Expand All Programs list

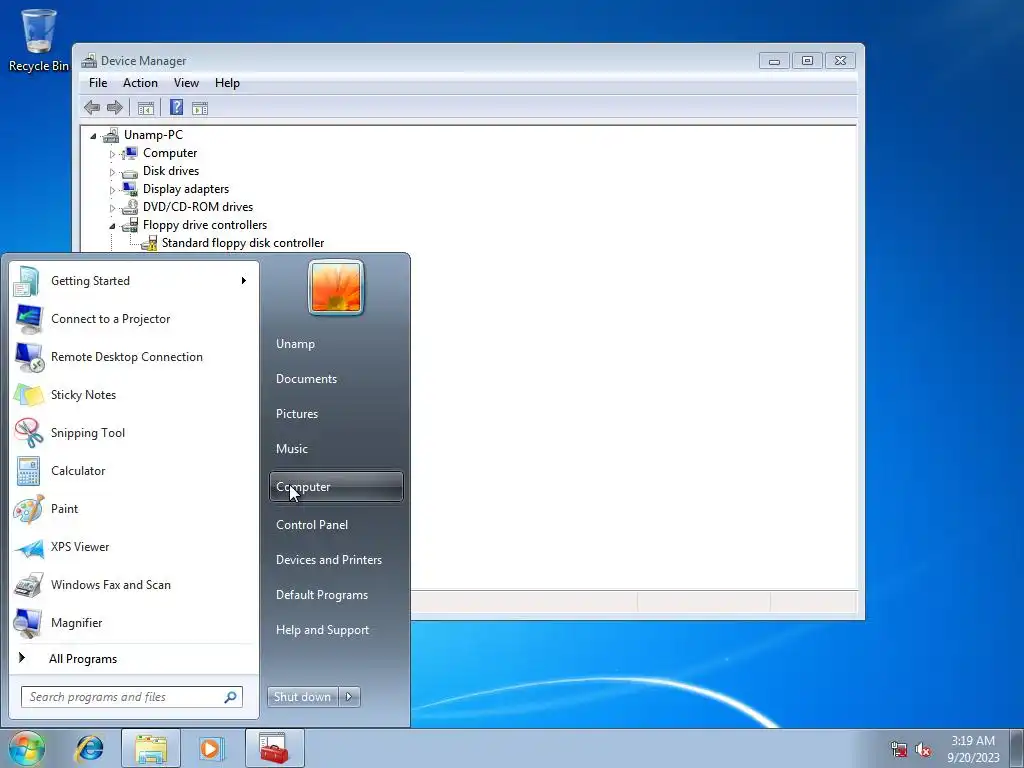tap(133, 659)
